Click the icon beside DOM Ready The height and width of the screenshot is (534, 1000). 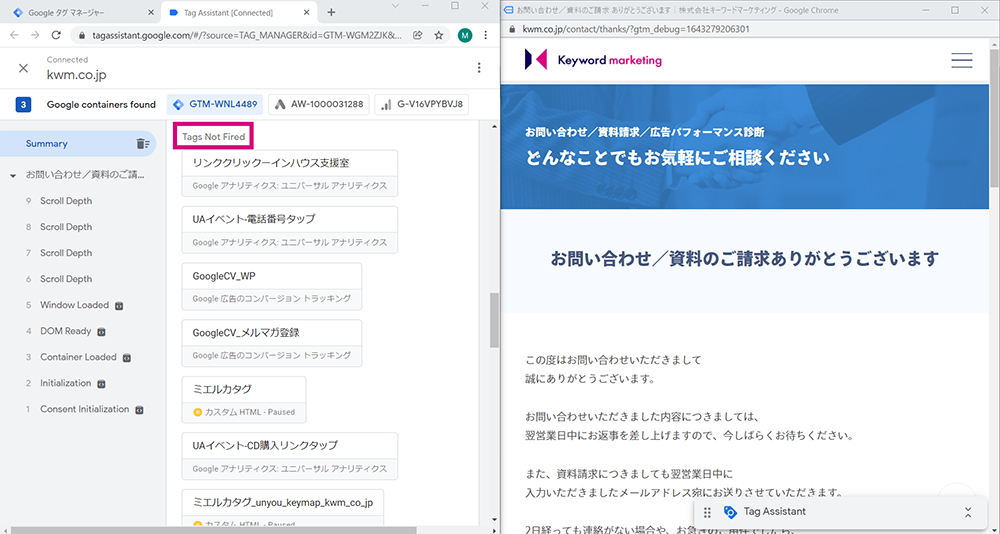(101, 332)
